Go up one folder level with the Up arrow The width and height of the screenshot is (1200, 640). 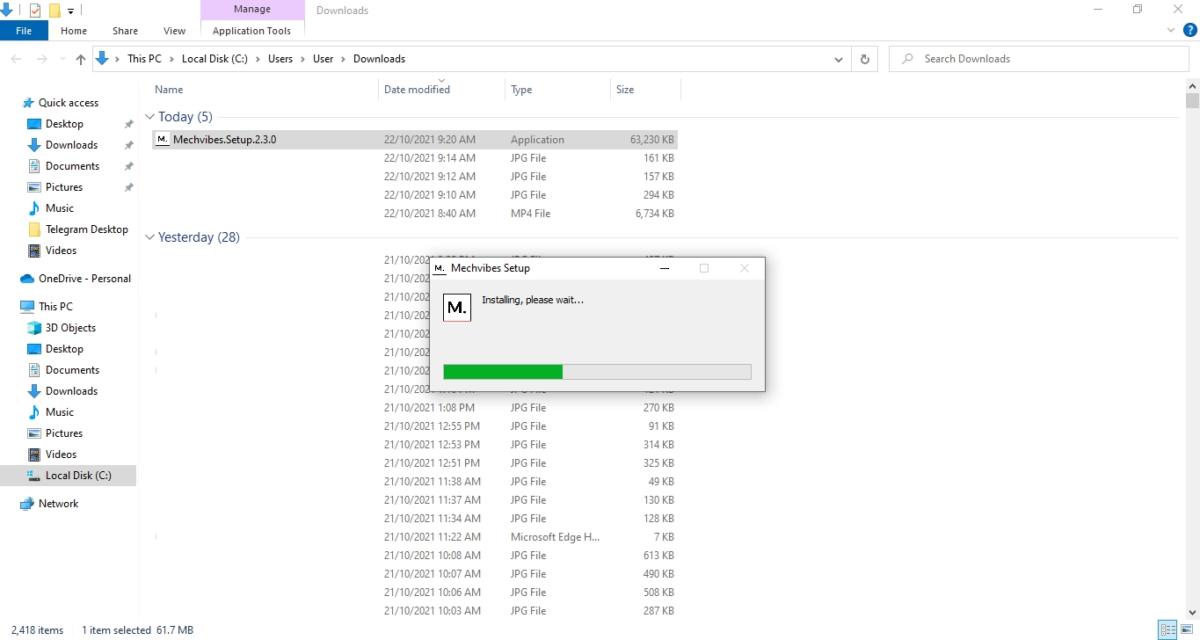point(80,59)
